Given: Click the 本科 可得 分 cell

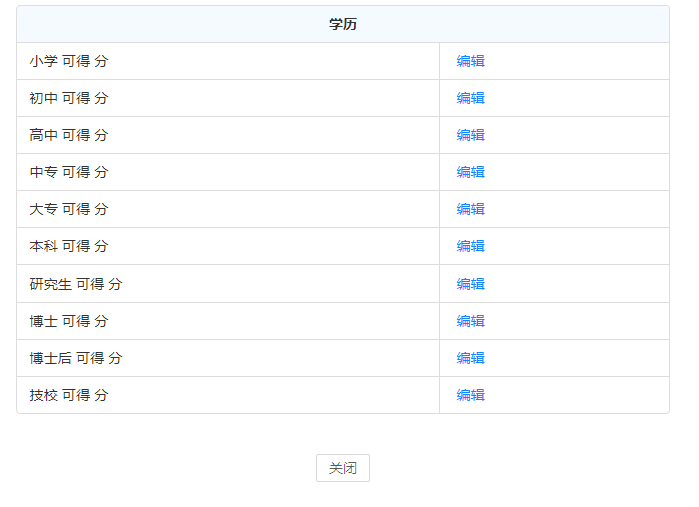Looking at the screenshot, I should click(69, 246).
